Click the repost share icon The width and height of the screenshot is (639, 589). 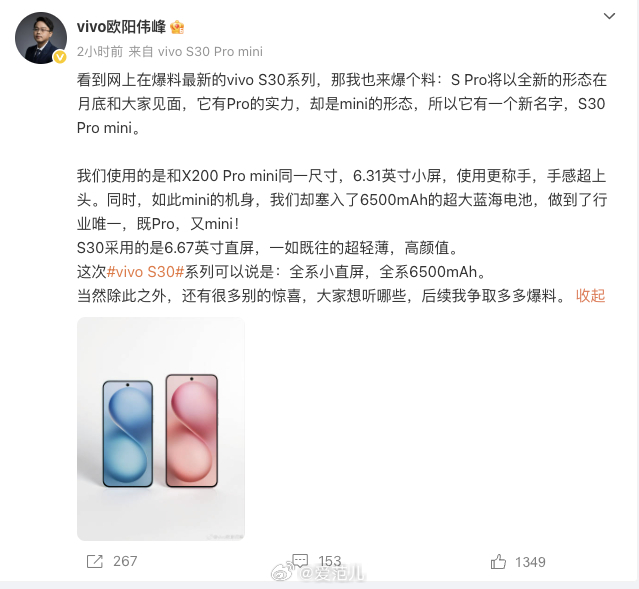95,562
